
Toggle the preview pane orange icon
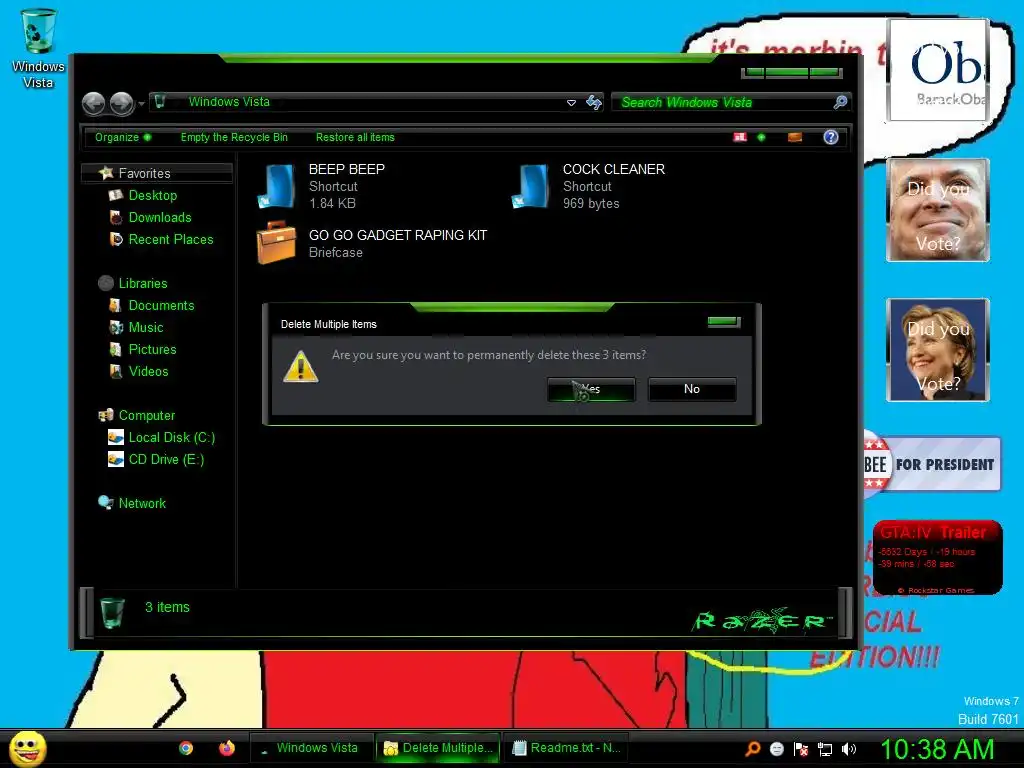[x=795, y=137]
